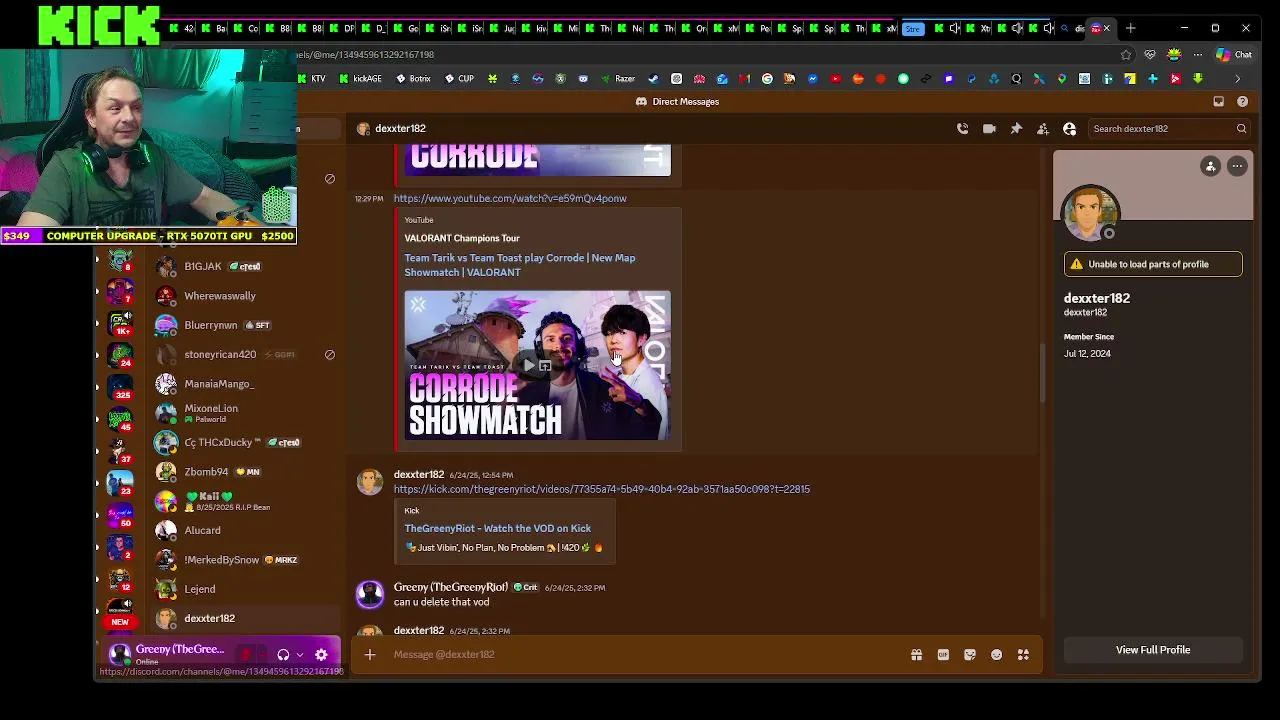
Task: Open browser Chat sidebar button
Action: [1234, 54]
